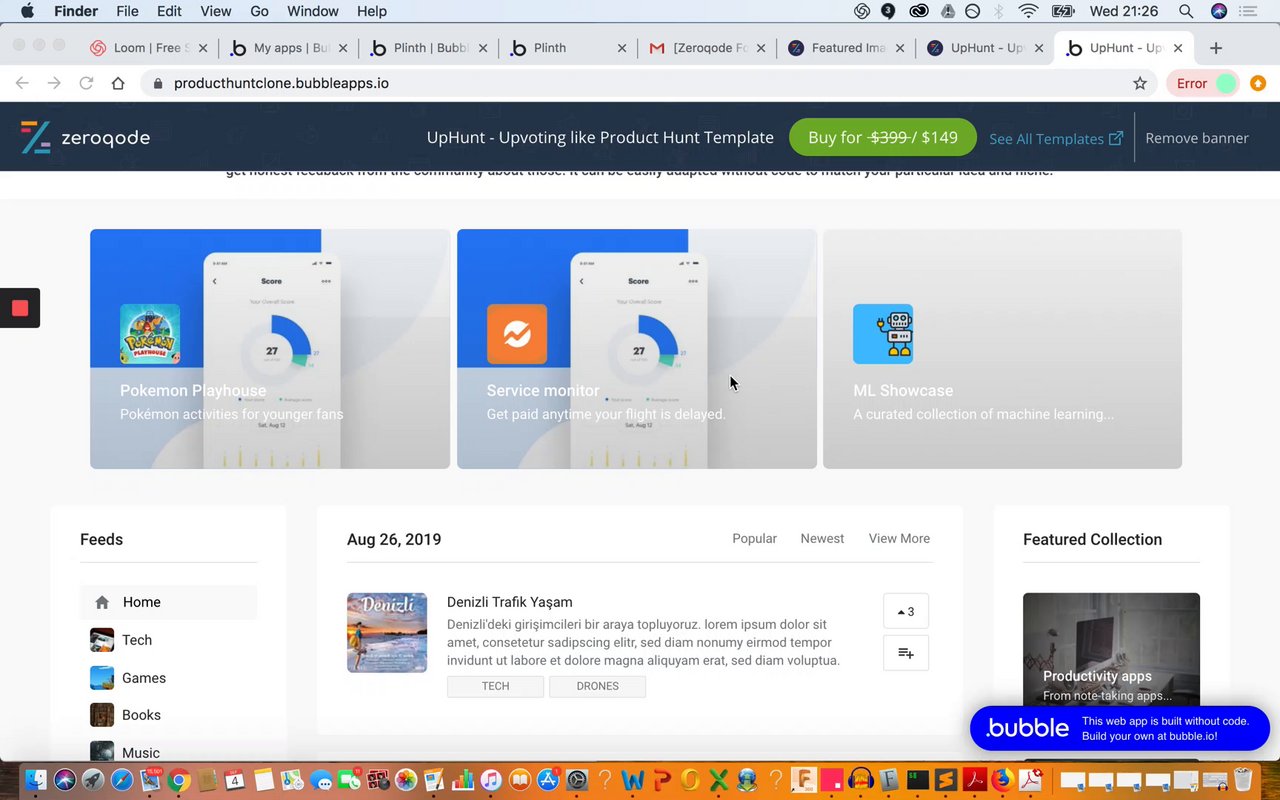1280x800 pixels.
Task: Open the ML Showcase robot icon
Action: coord(883,334)
